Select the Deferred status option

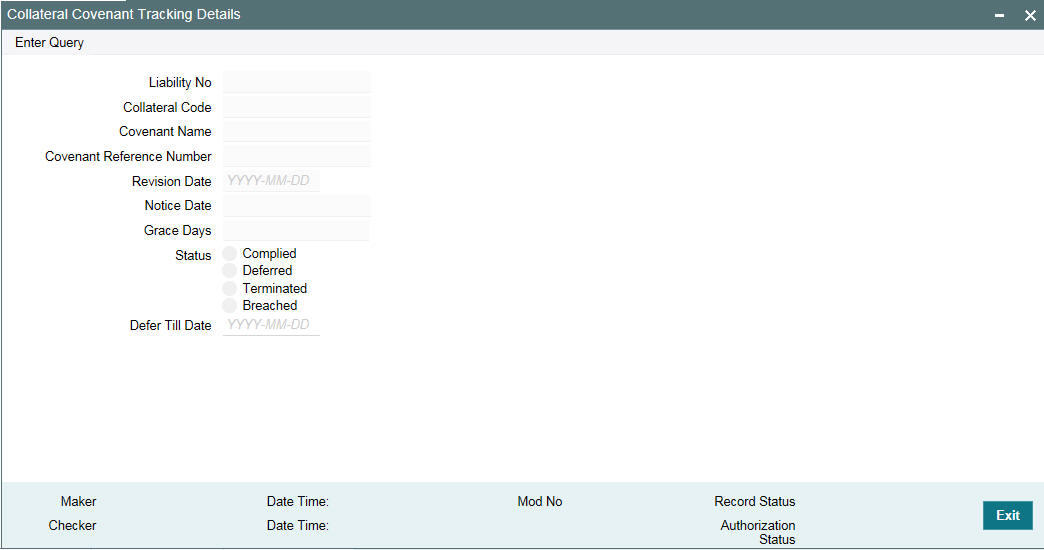click(x=230, y=270)
